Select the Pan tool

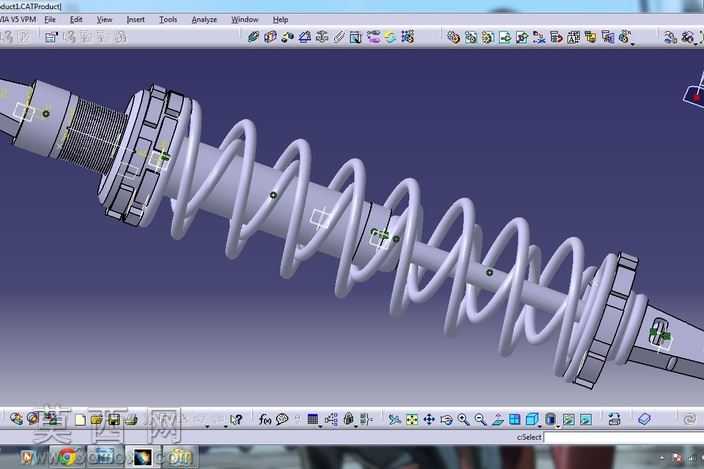coord(429,420)
